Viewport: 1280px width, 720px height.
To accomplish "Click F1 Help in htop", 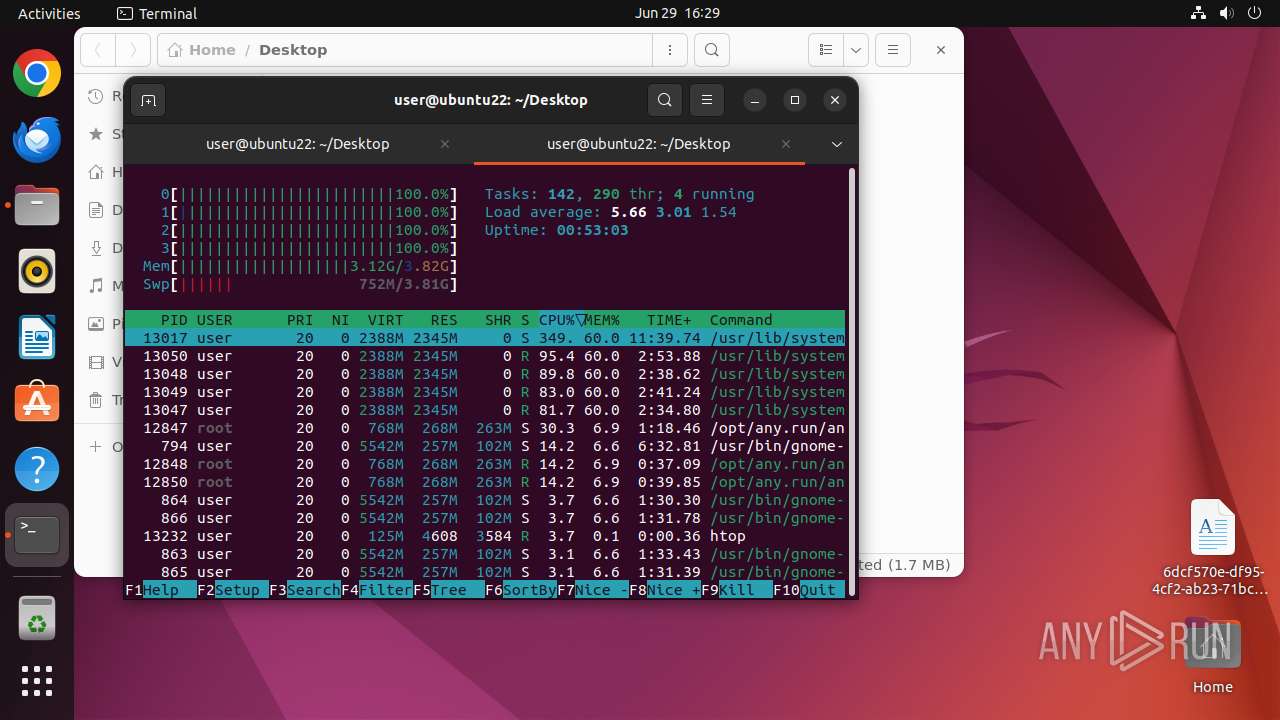I will coord(160,590).
